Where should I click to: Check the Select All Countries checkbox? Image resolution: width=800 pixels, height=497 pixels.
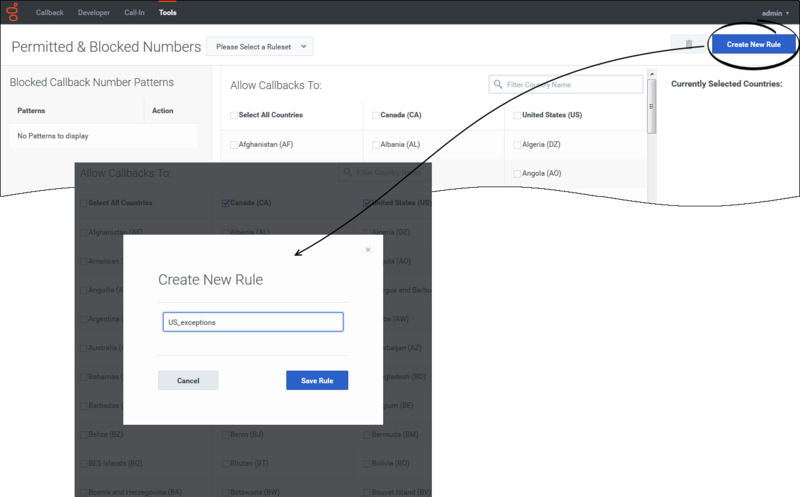(x=234, y=116)
